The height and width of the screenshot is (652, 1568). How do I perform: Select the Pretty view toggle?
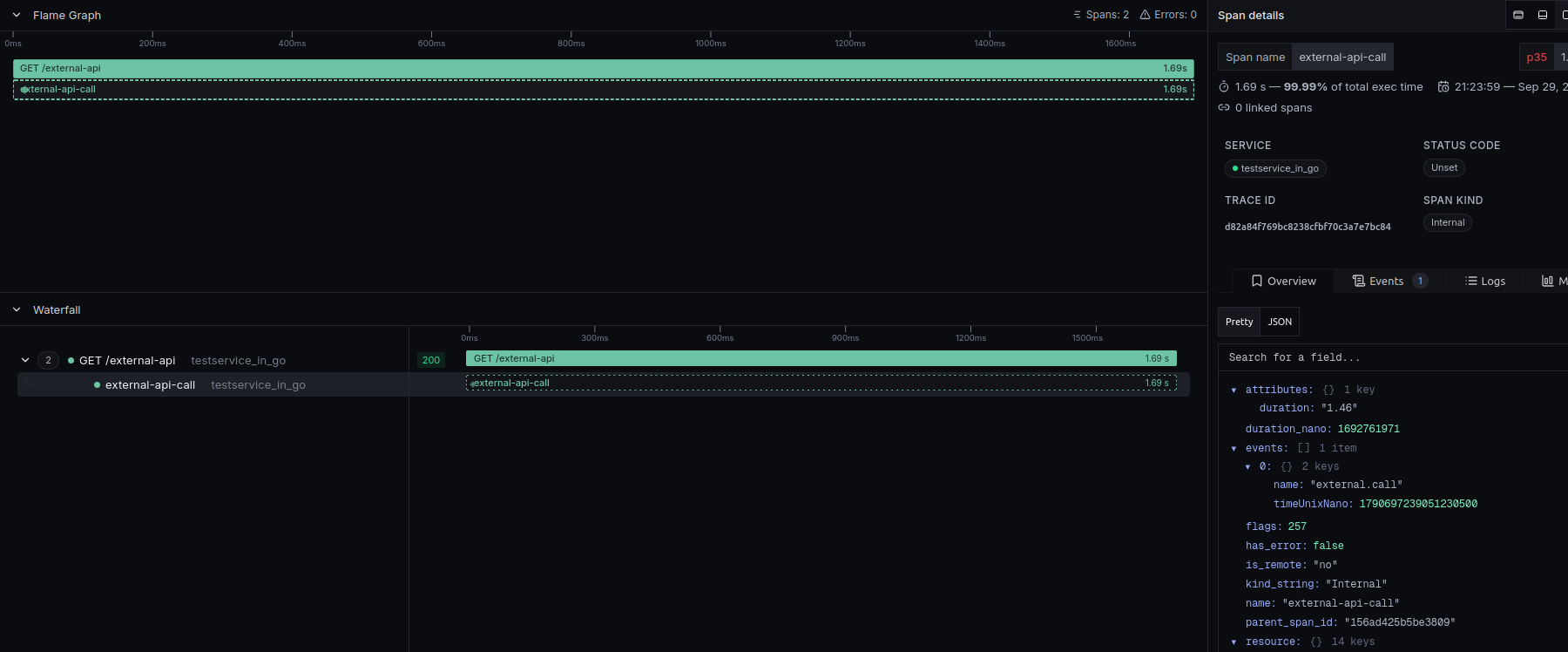coord(1239,322)
